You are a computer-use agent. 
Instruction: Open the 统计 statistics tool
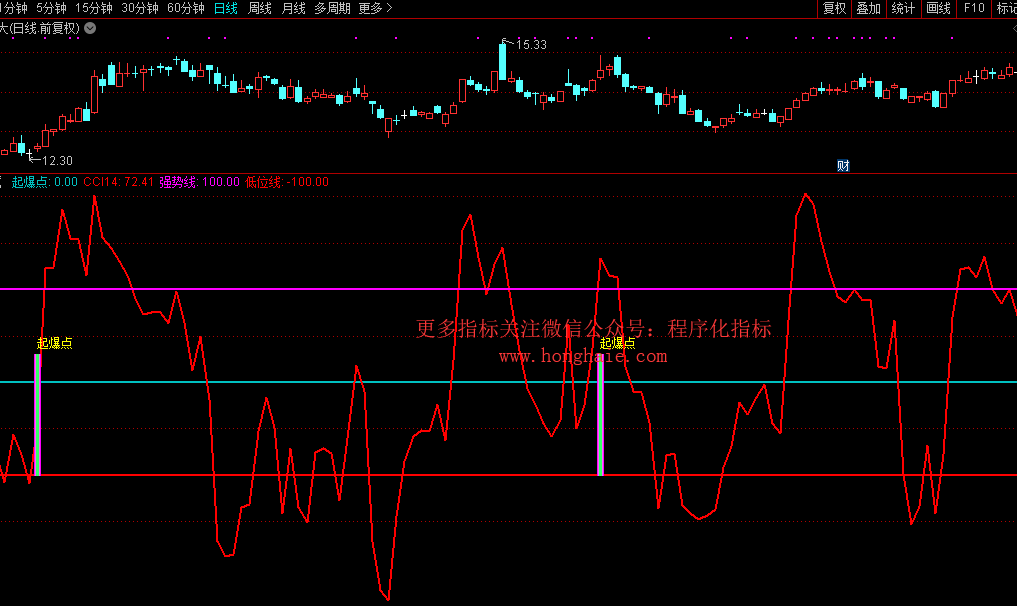pyautogui.click(x=903, y=8)
